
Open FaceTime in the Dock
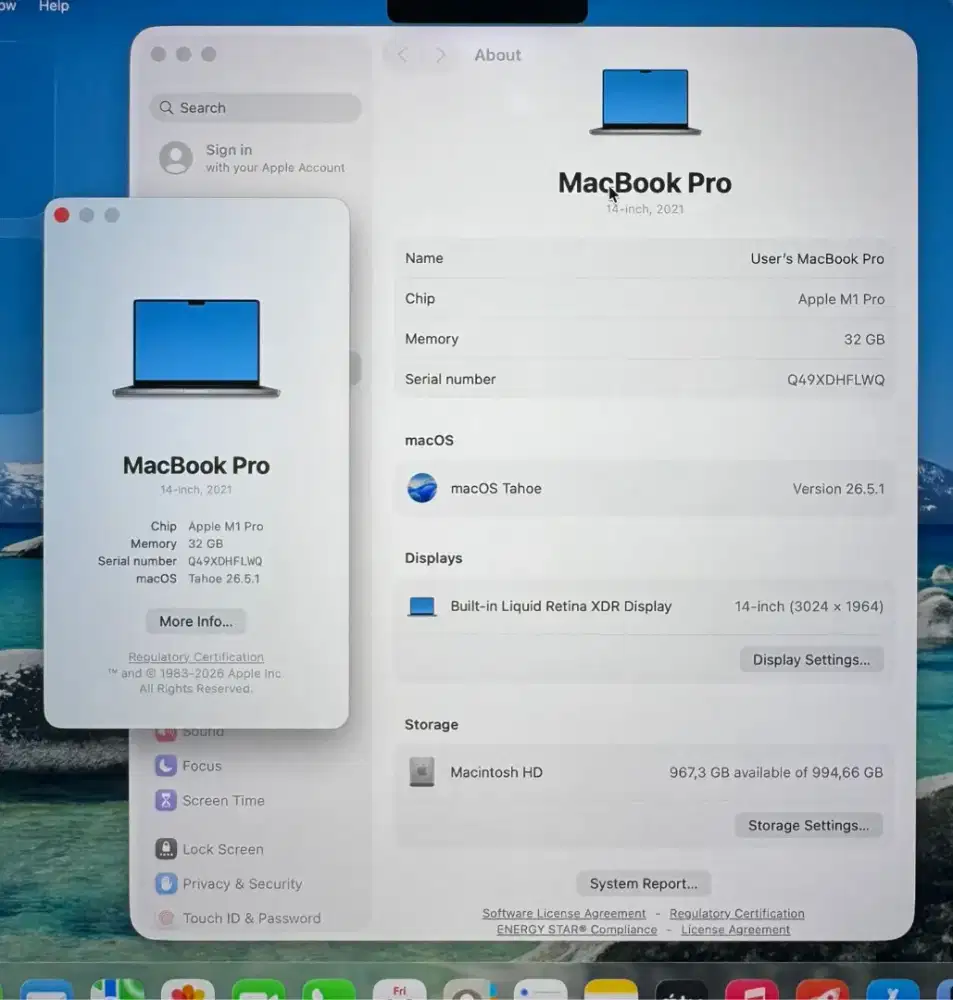[x=258, y=989]
